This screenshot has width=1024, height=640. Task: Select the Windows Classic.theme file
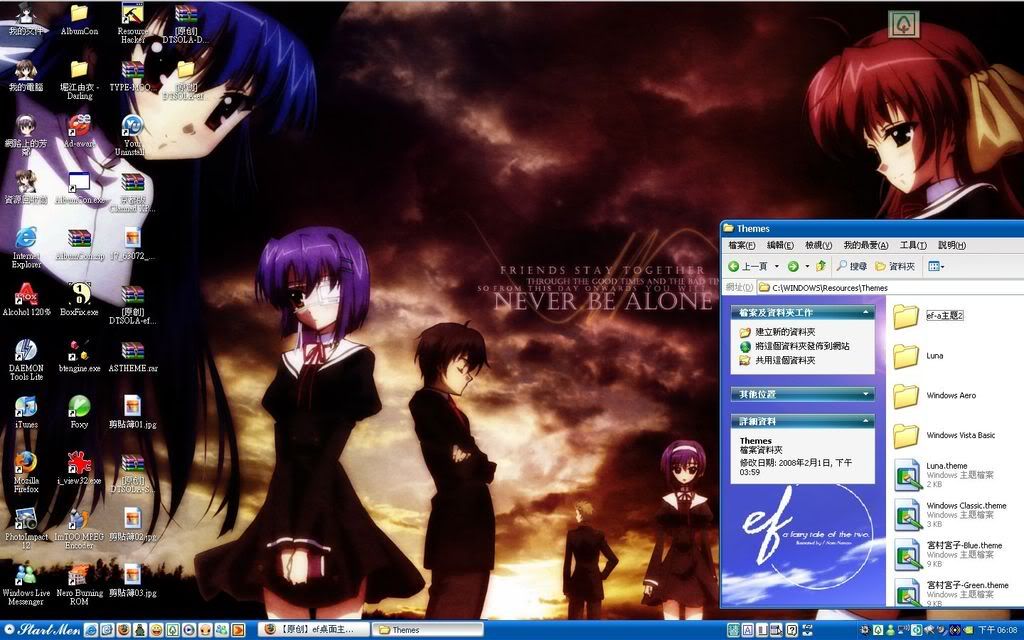[x=950, y=515]
